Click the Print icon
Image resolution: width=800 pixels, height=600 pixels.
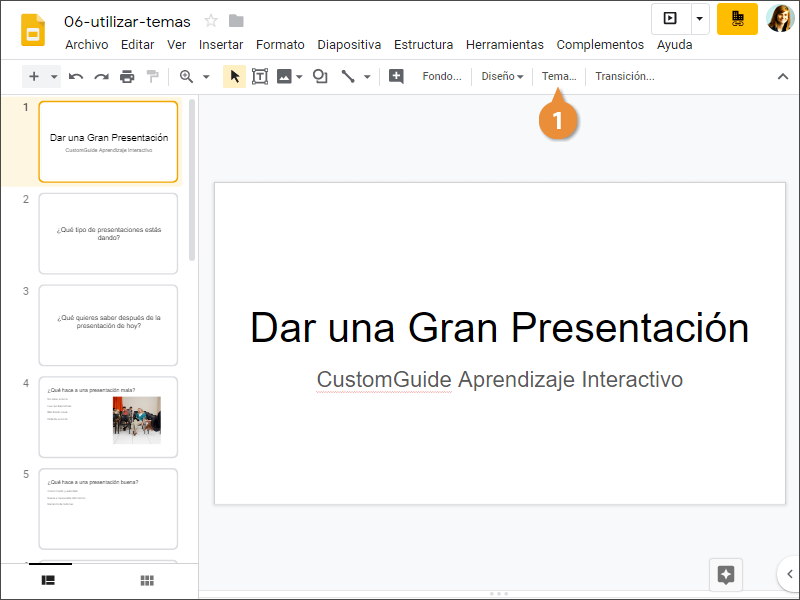[127, 76]
